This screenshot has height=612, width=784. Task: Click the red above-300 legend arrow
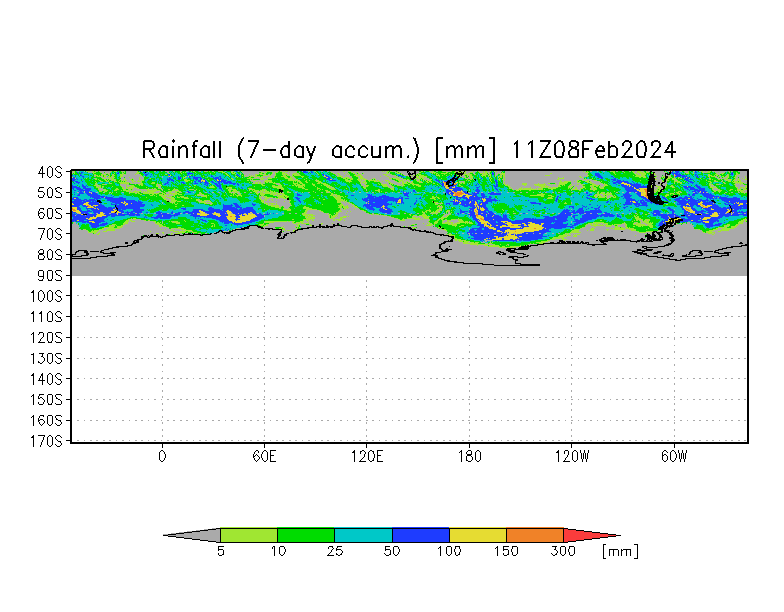click(588, 536)
